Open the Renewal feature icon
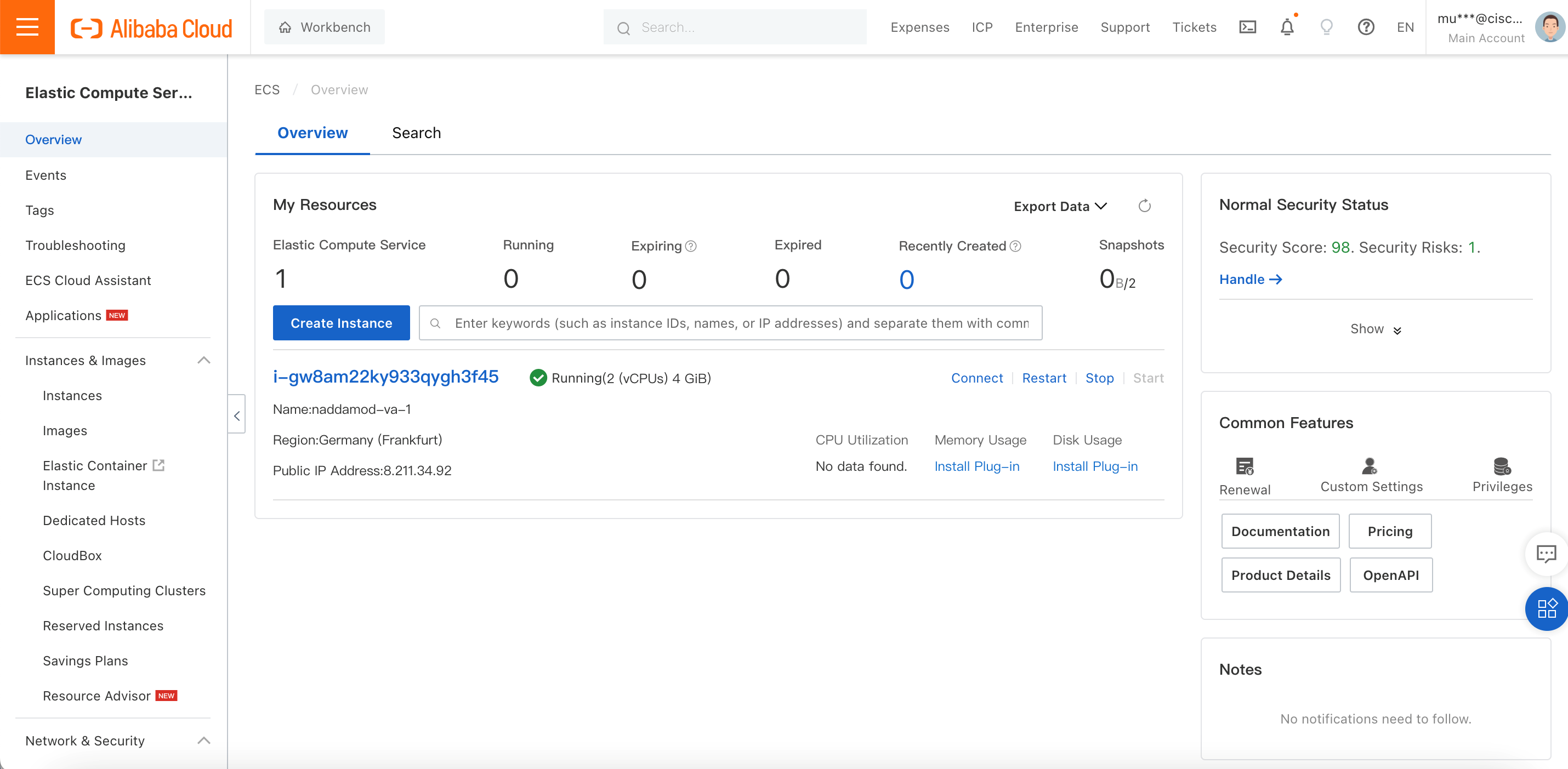Screen dimensions: 1568x769 tap(1245, 466)
